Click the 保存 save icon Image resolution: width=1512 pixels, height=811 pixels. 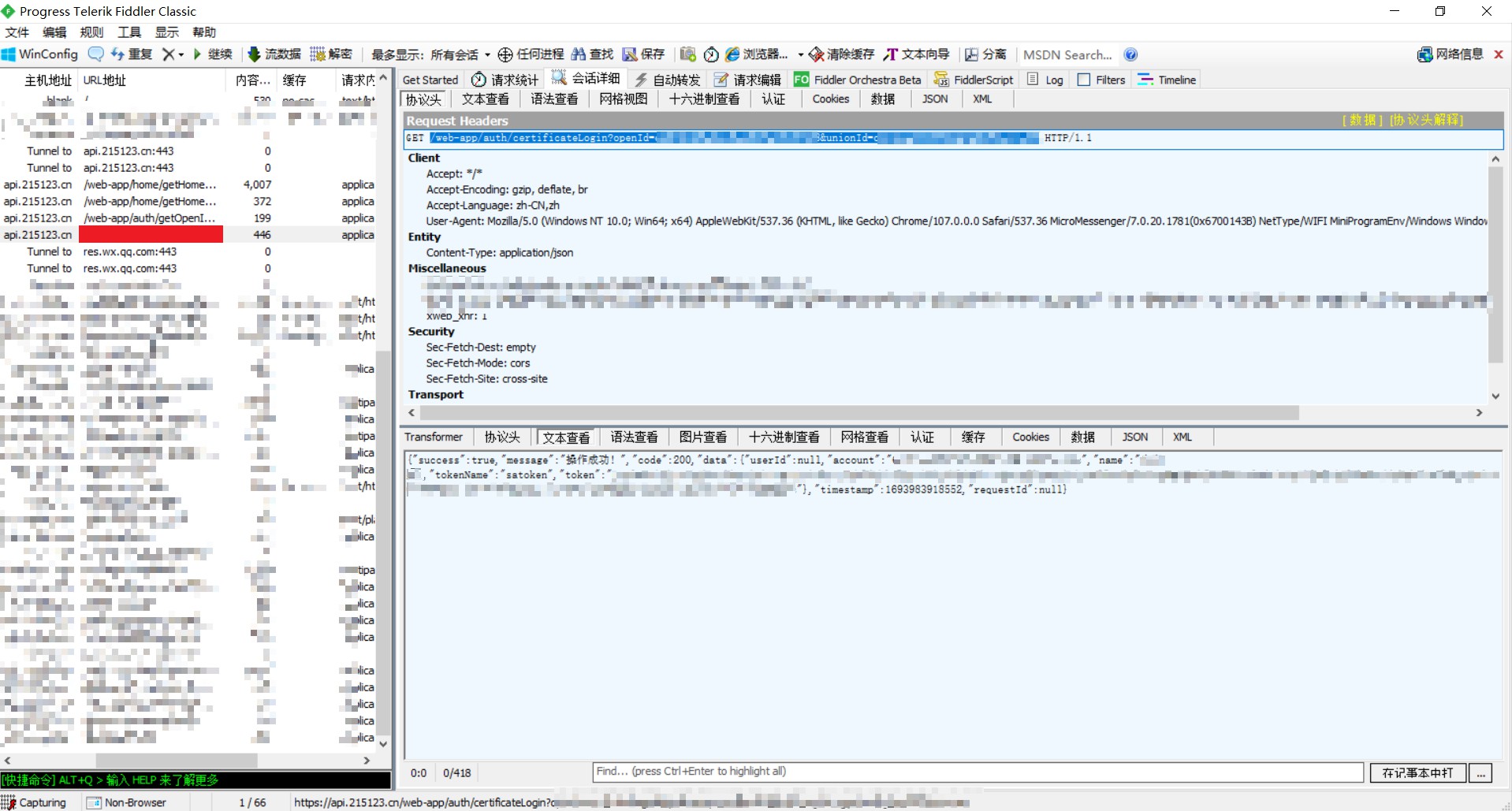click(x=643, y=54)
